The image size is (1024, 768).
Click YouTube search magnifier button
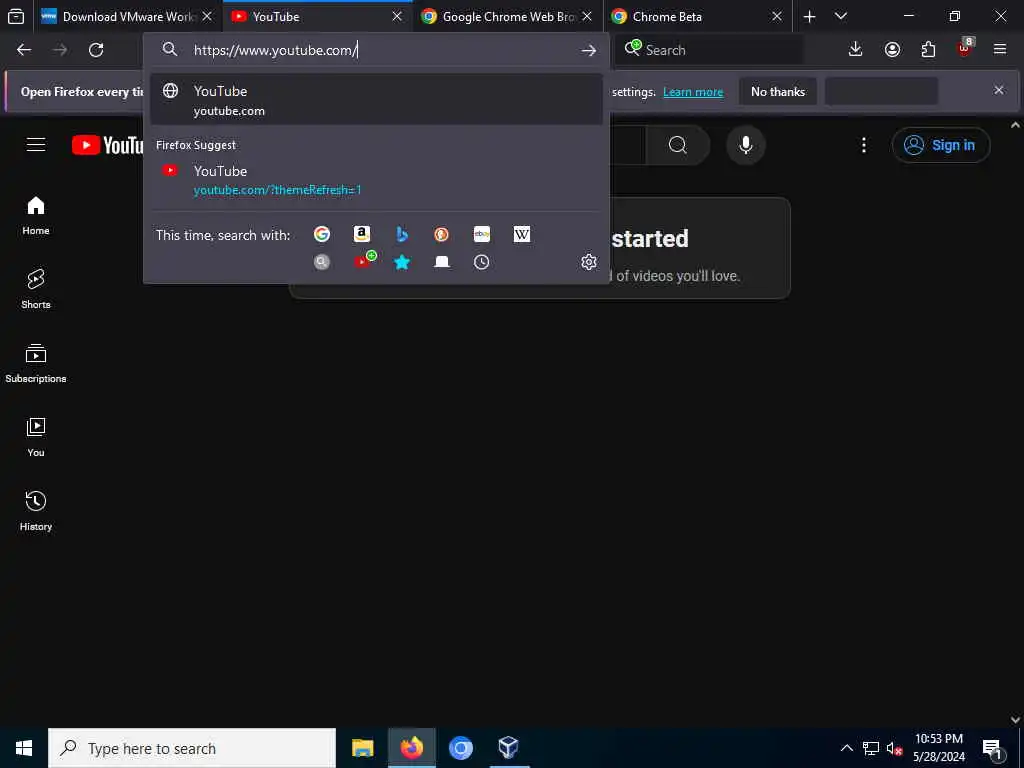(678, 144)
